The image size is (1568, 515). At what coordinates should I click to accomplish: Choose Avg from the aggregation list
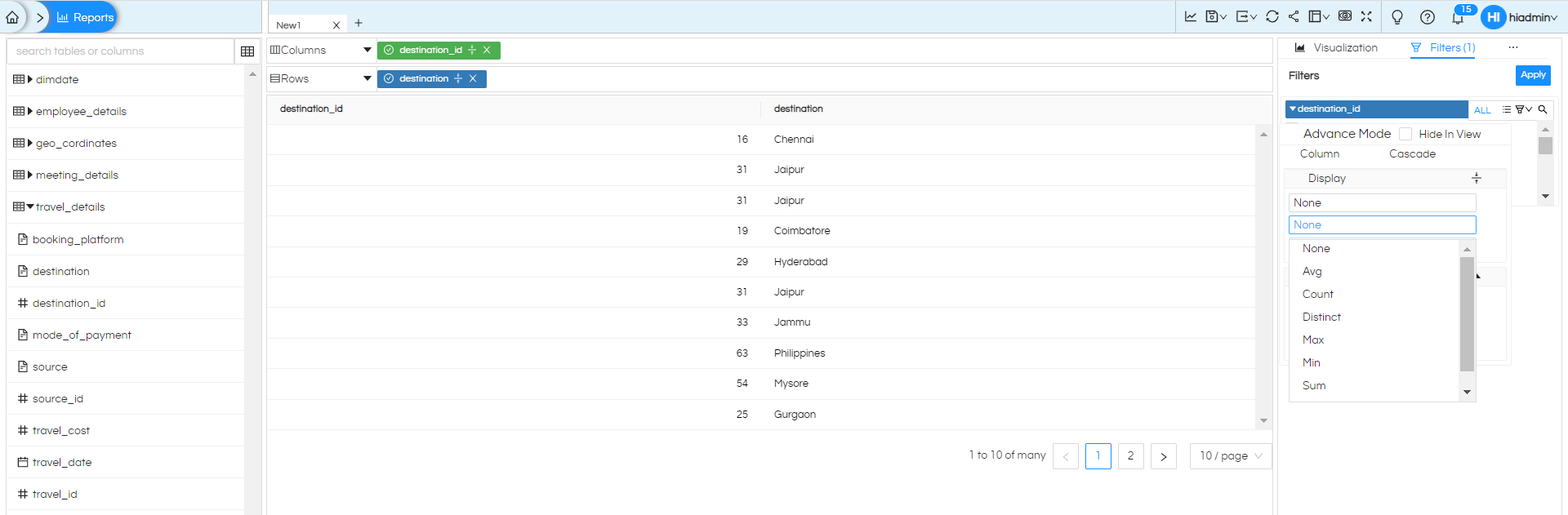1312,271
